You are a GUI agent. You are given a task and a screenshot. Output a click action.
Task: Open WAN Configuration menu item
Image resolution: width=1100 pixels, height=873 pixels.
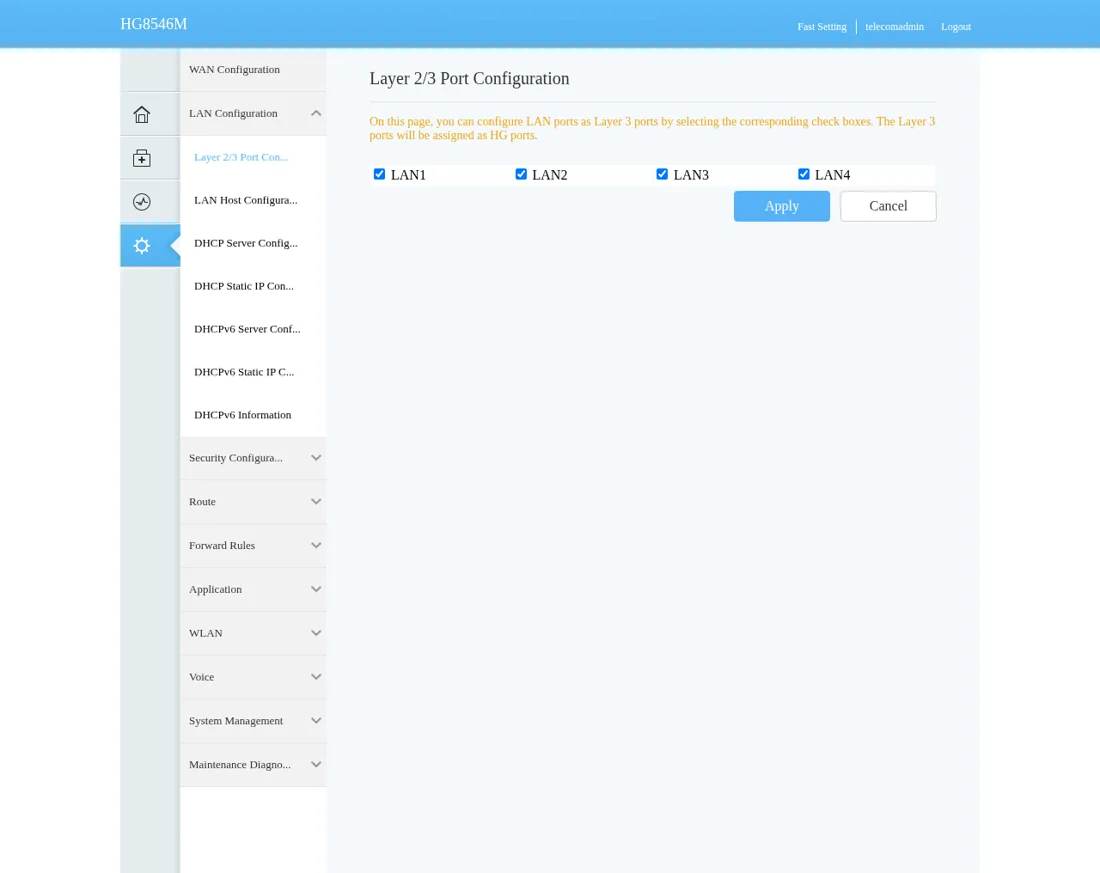tap(253, 69)
